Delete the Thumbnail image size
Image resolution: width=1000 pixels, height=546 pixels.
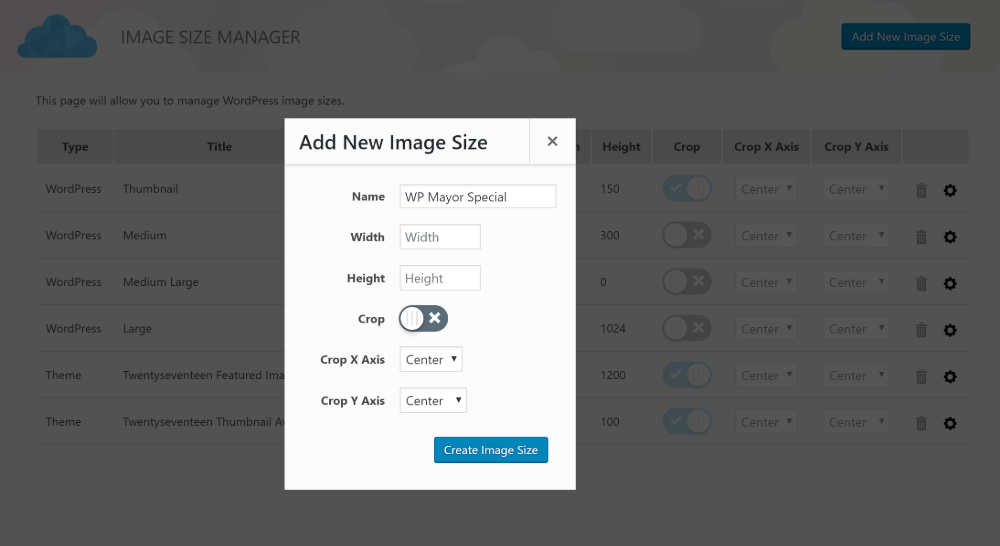(921, 190)
